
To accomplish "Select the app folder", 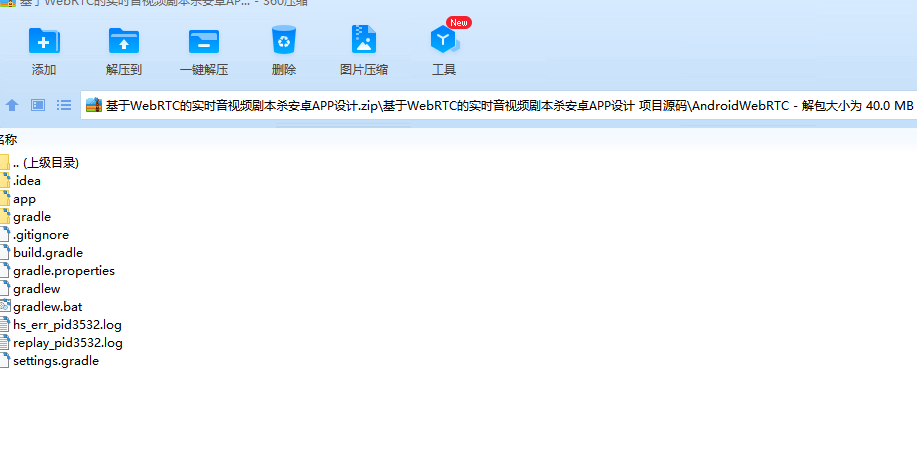I will (x=18, y=199).
